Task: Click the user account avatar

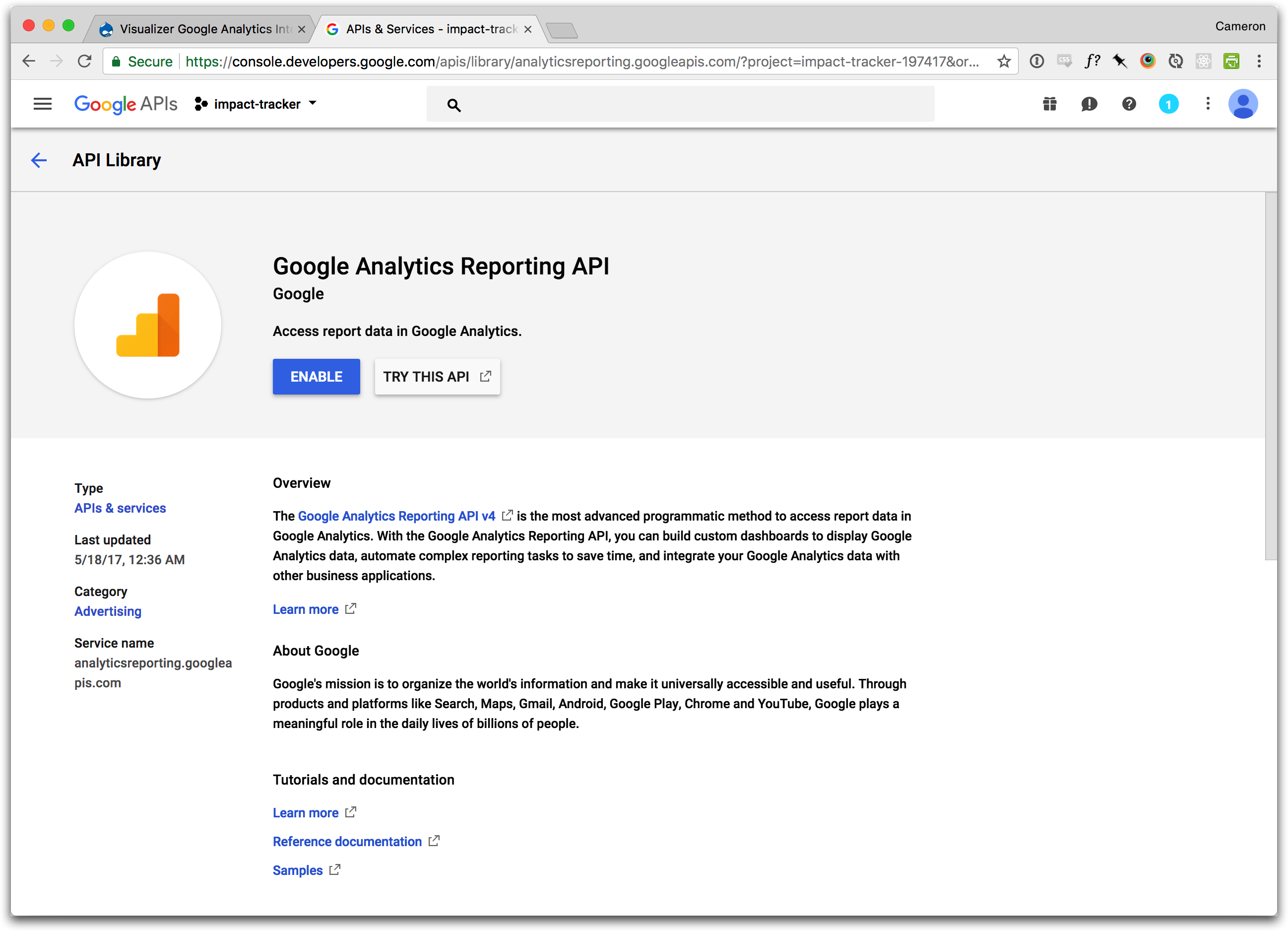Action: [1242, 104]
